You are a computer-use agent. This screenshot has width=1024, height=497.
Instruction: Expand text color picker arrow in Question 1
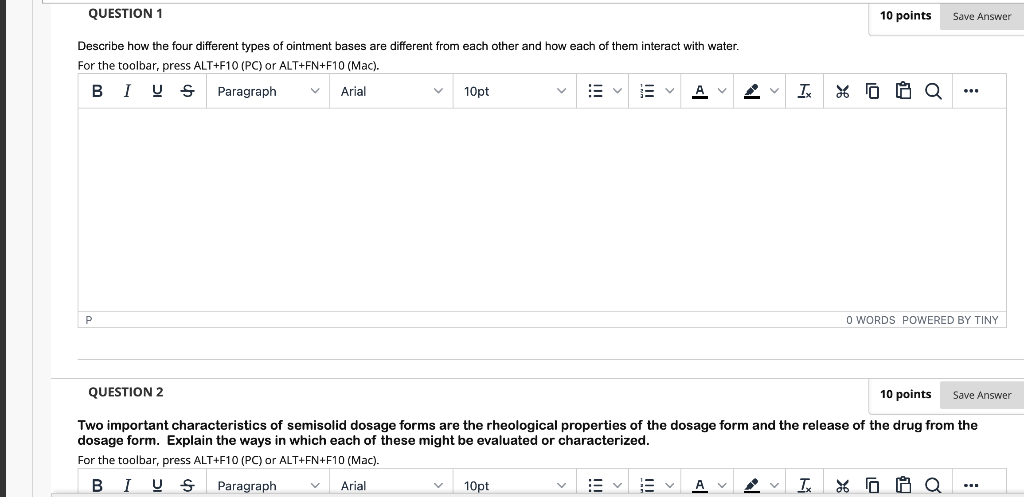tap(722, 91)
